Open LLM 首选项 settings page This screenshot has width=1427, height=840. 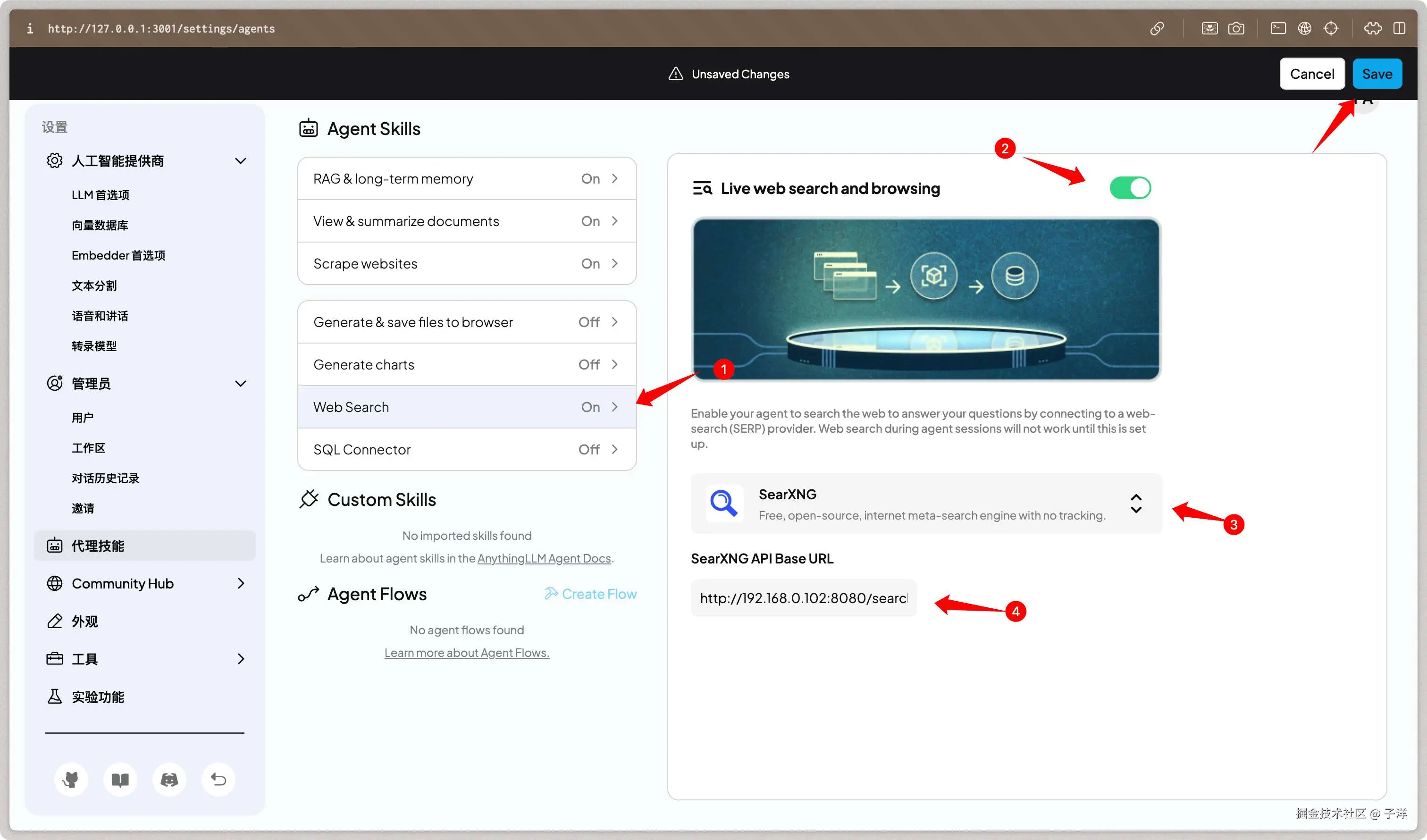tap(100, 195)
